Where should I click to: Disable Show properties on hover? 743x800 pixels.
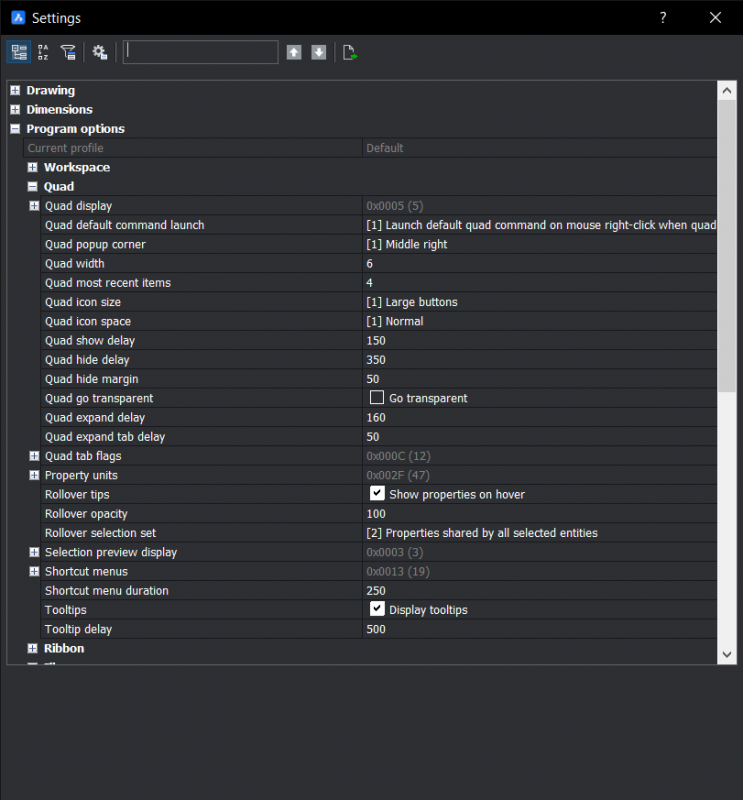tap(377, 493)
